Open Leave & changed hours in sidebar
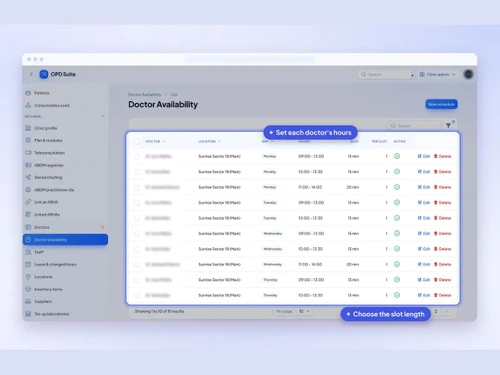This screenshot has width=500, height=375. coord(65,264)
